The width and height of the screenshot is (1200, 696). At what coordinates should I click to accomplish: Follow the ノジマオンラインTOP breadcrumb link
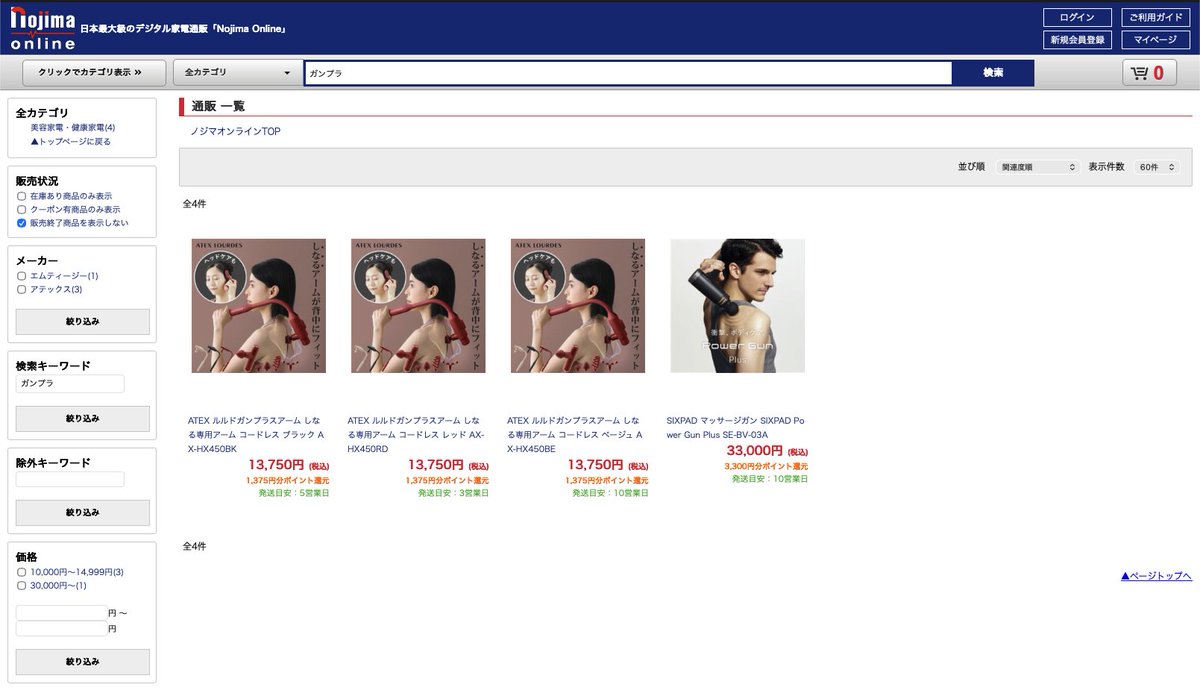236,132
